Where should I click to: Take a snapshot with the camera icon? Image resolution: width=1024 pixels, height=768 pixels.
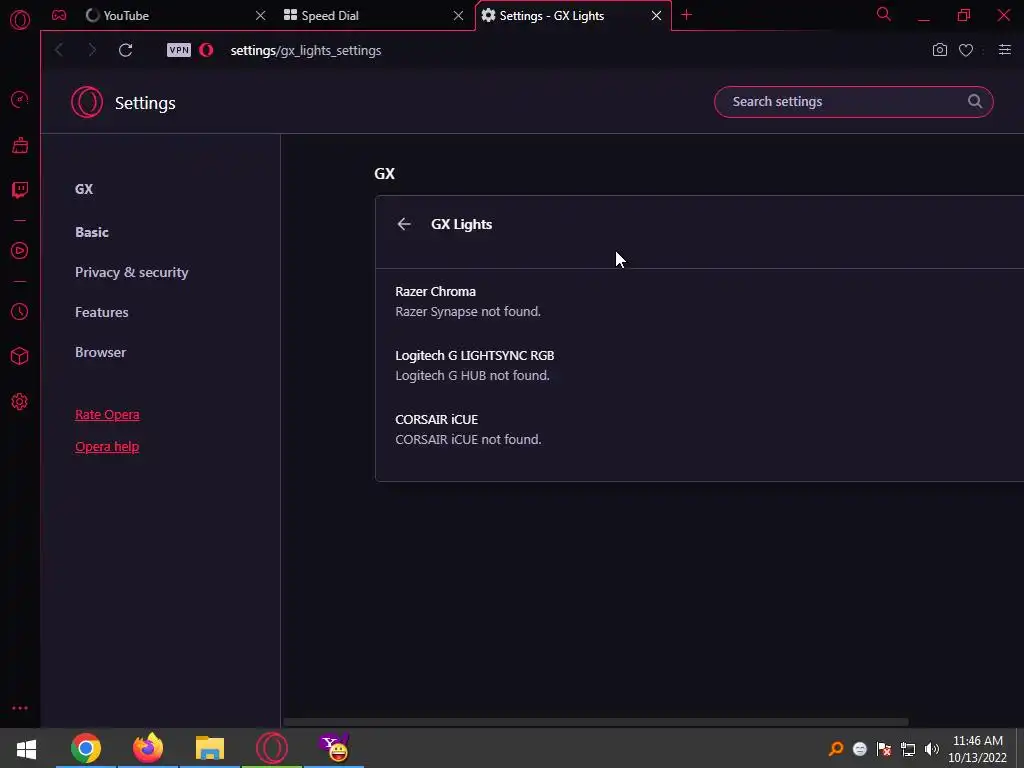(x=940, y=50)
